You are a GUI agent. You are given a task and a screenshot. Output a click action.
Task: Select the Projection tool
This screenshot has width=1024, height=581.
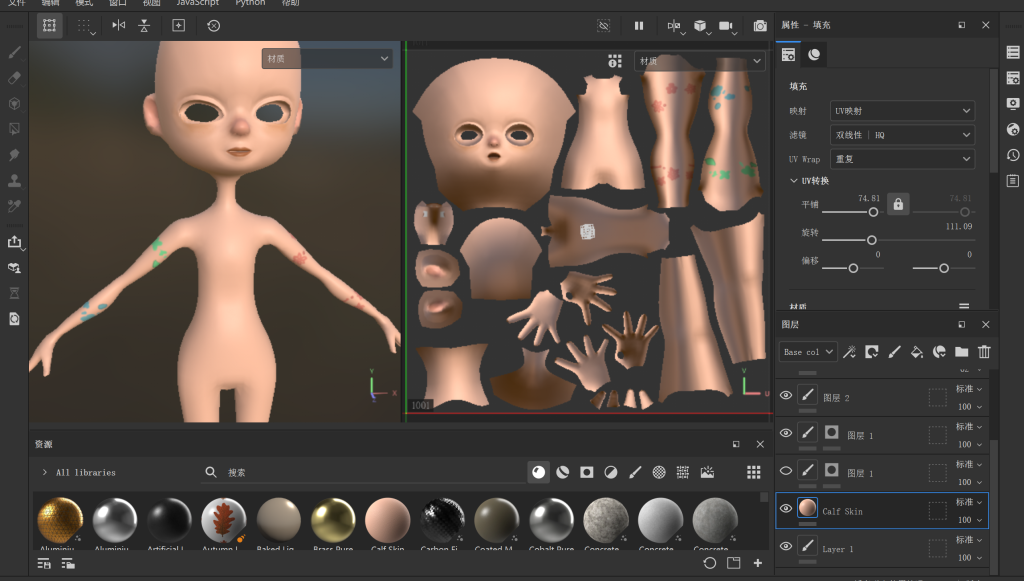[14, 104]
